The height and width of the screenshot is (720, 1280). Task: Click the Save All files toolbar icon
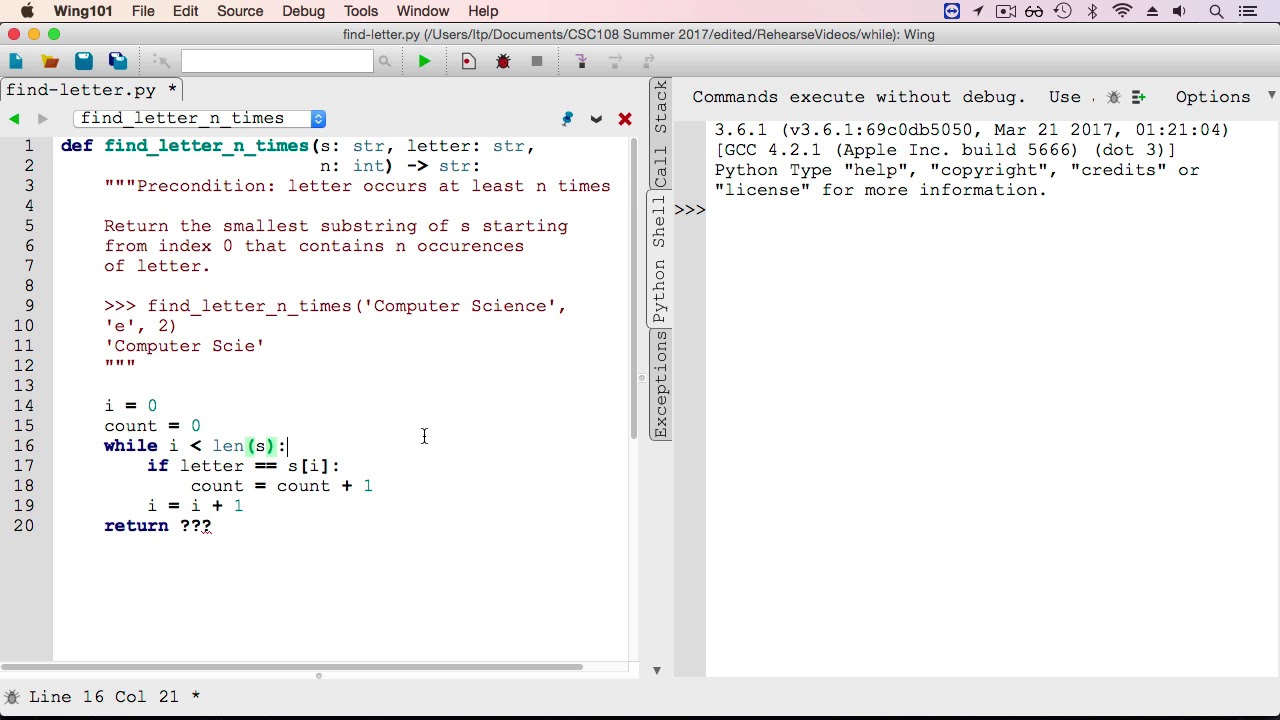click(x=118, y=62)
